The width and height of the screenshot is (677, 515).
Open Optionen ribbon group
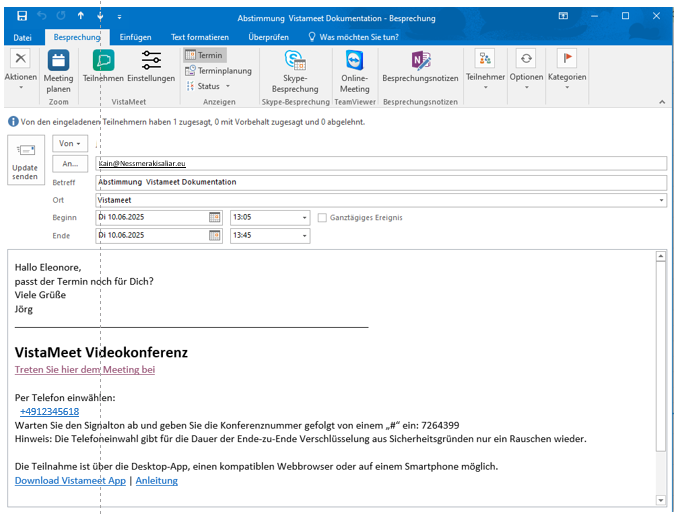(x=526, y=69)
